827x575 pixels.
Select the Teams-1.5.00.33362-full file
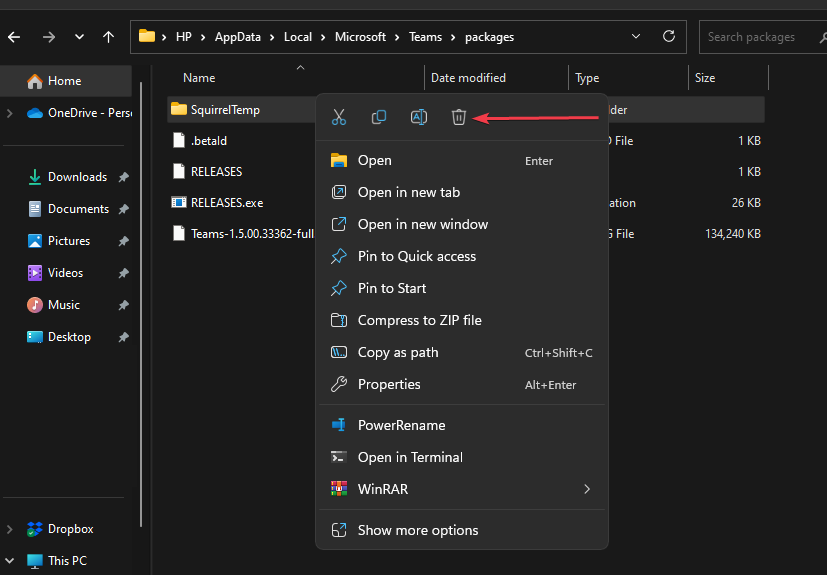pos(252,234)
